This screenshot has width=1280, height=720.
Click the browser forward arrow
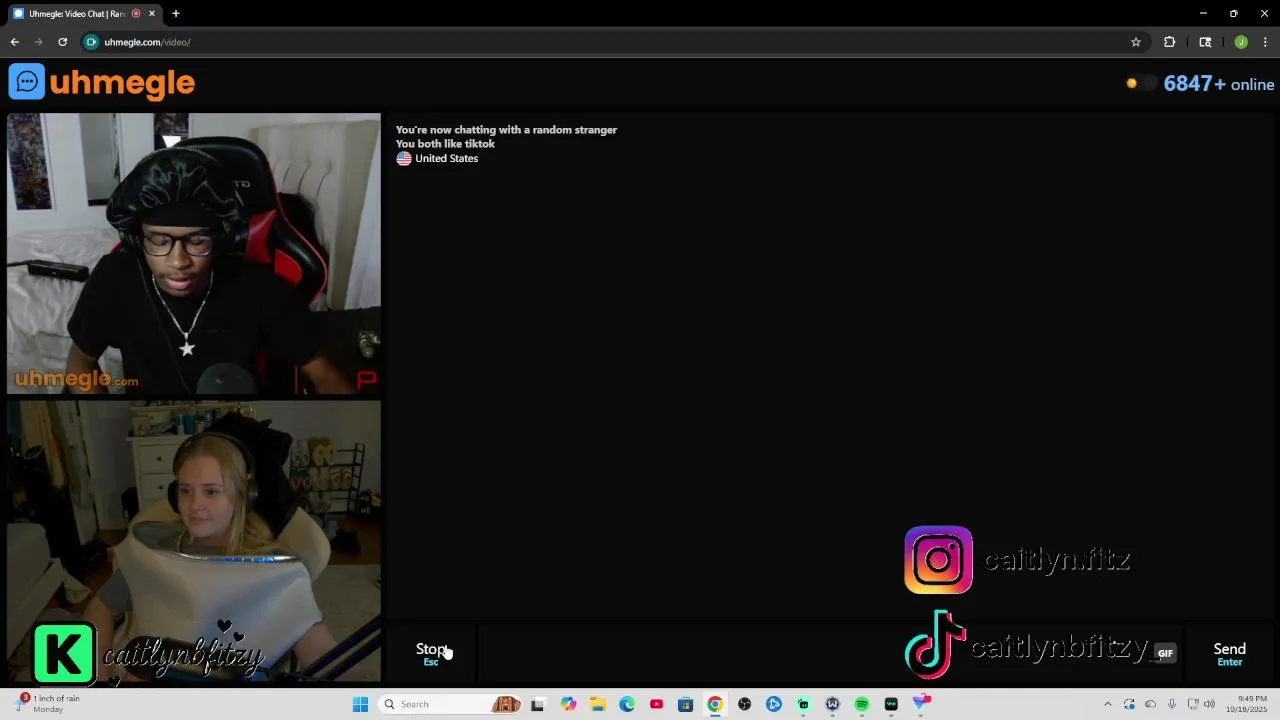coord(38,42)
